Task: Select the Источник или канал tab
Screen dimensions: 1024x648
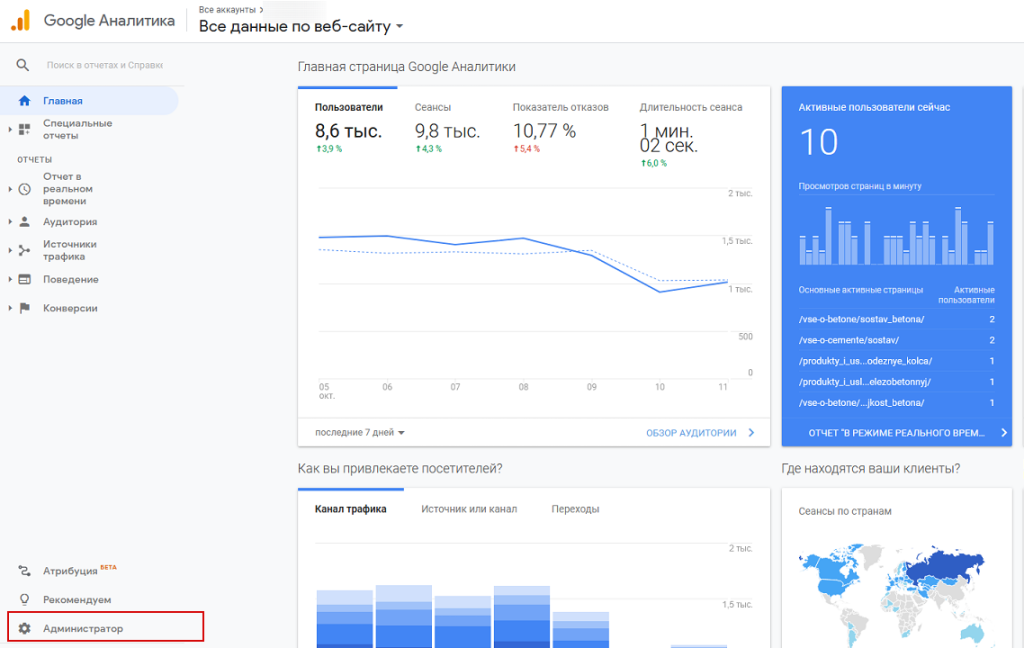Action: [x=469, y=509]
